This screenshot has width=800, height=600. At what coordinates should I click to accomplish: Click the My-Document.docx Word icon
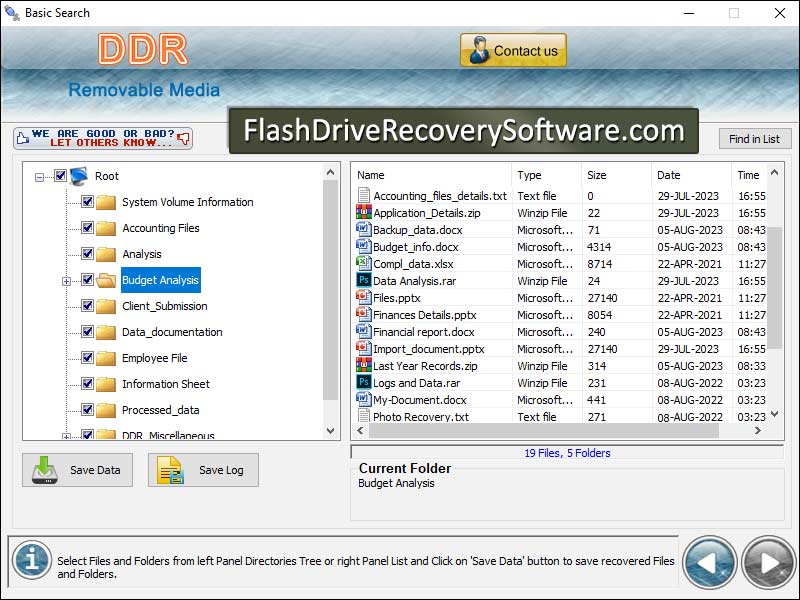click(x=364, y=399)
